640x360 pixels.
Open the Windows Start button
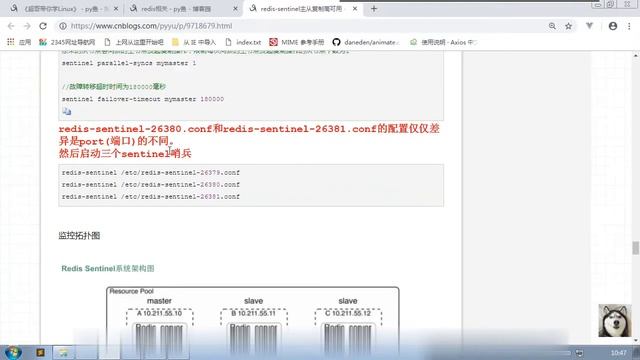coord(13,352)
